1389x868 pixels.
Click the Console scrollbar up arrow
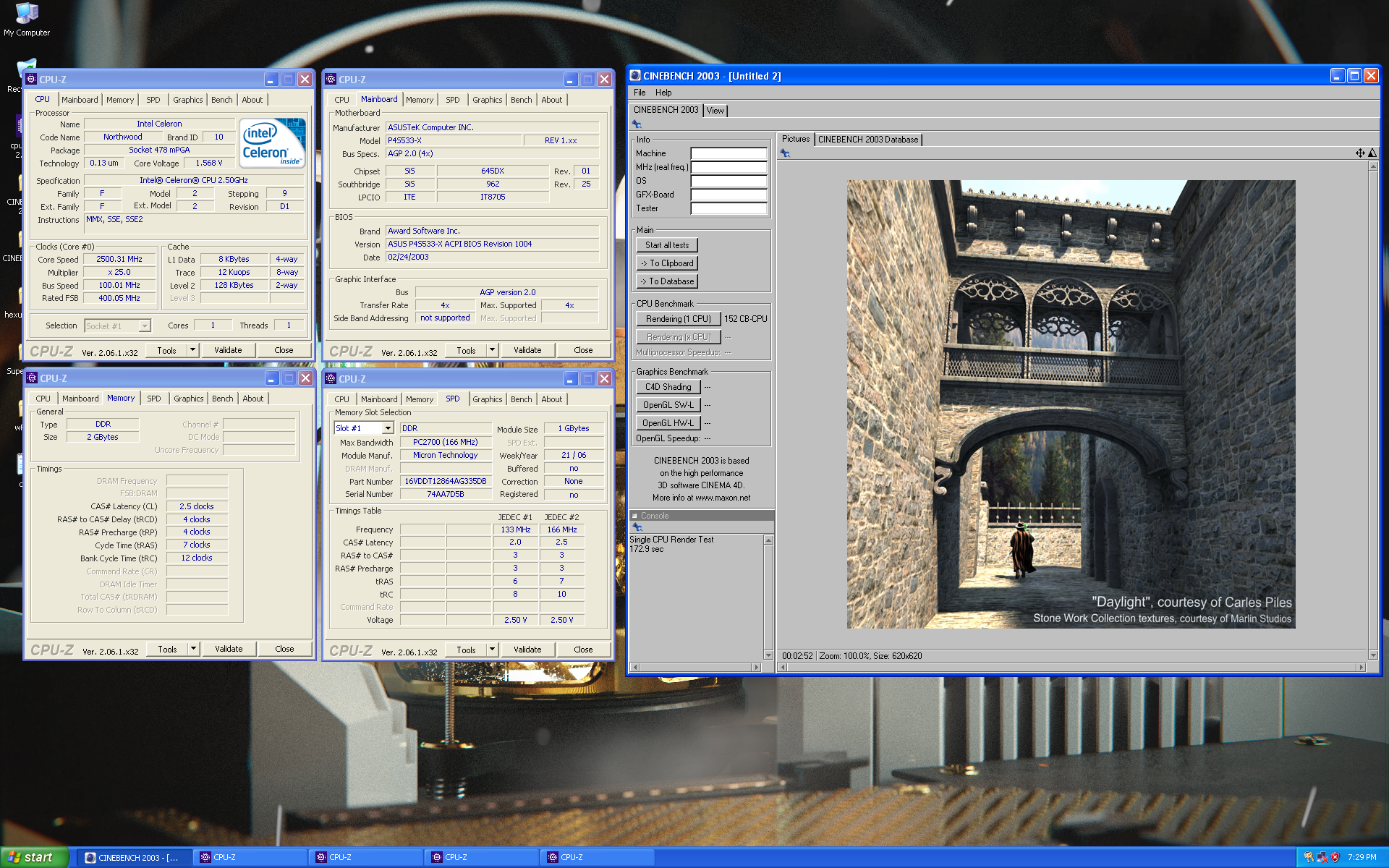coord(768,540)
